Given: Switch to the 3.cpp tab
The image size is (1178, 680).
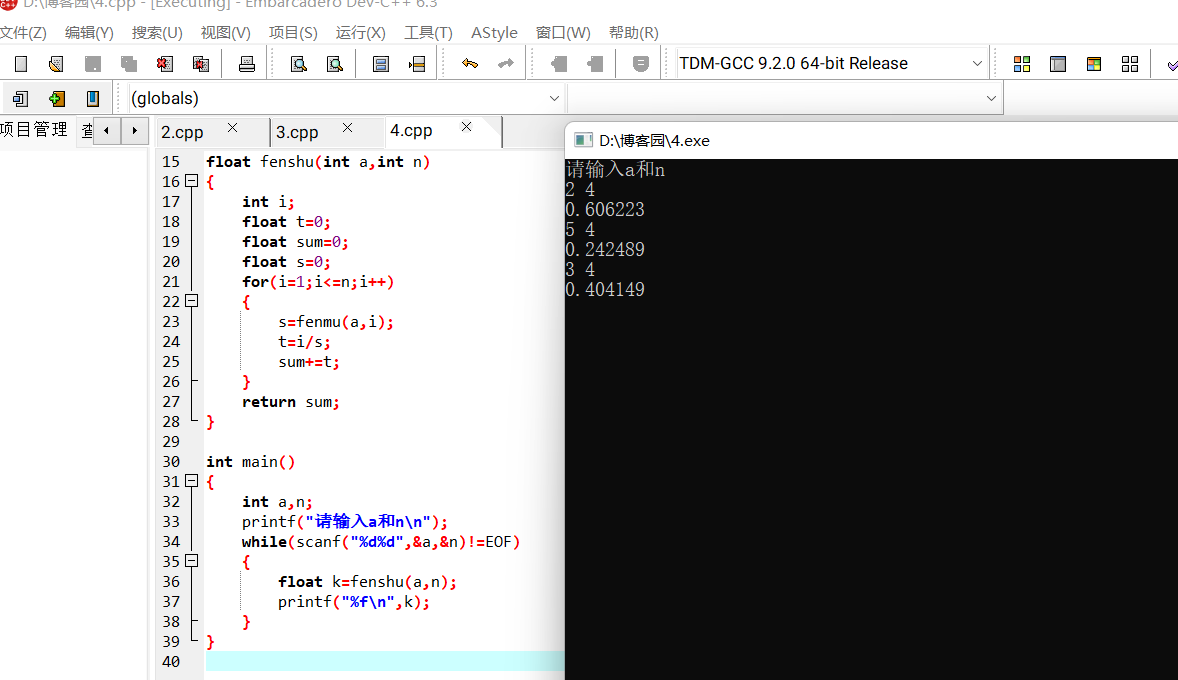Looking at the screenshot, I should pos(297,132).
